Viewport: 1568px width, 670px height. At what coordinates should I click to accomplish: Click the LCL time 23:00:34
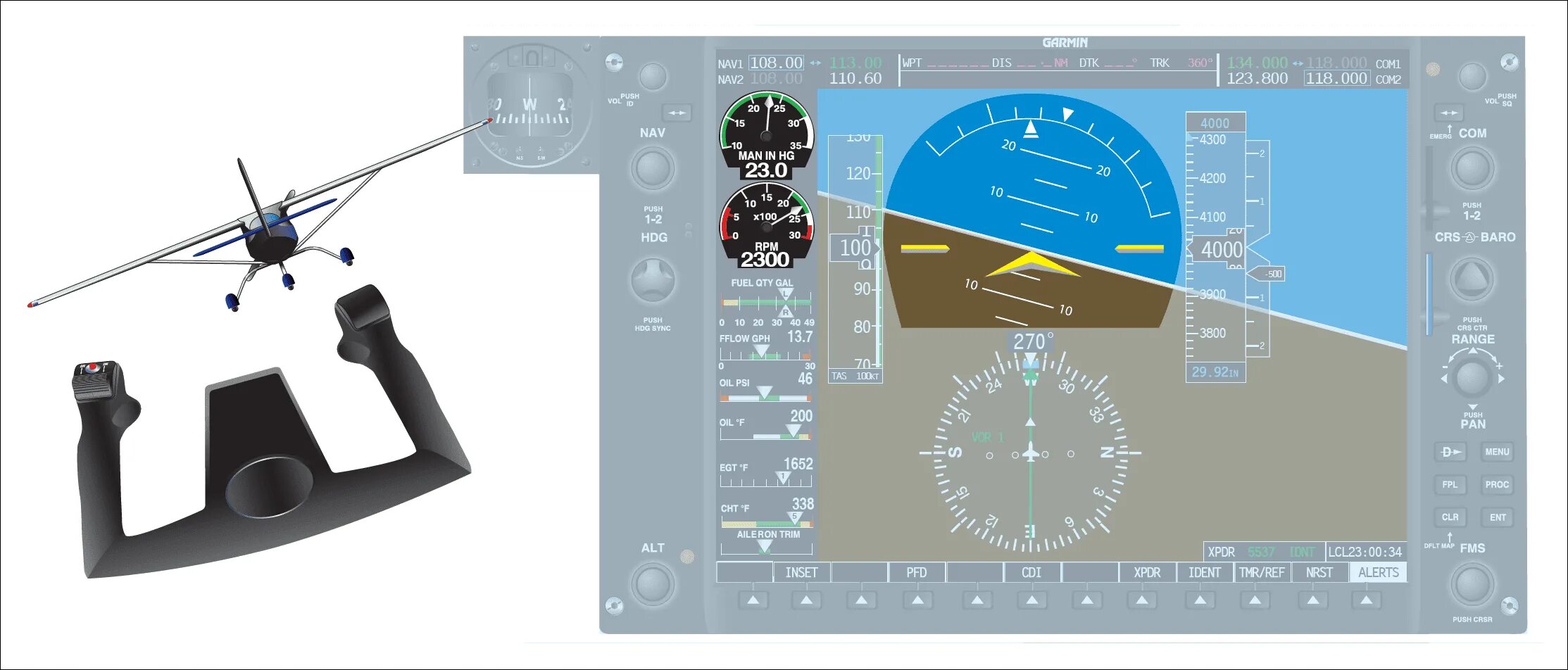pos(1365,552)
